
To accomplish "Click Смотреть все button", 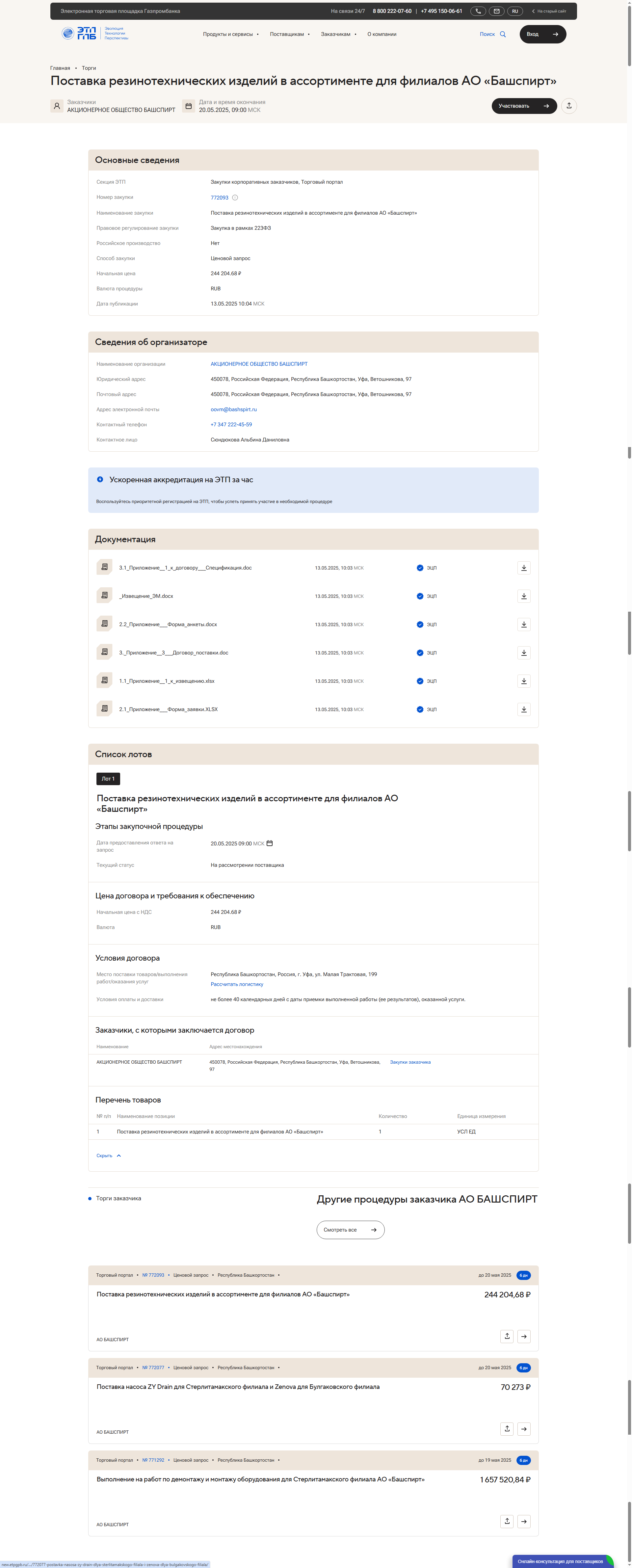I will [350, 1230].
